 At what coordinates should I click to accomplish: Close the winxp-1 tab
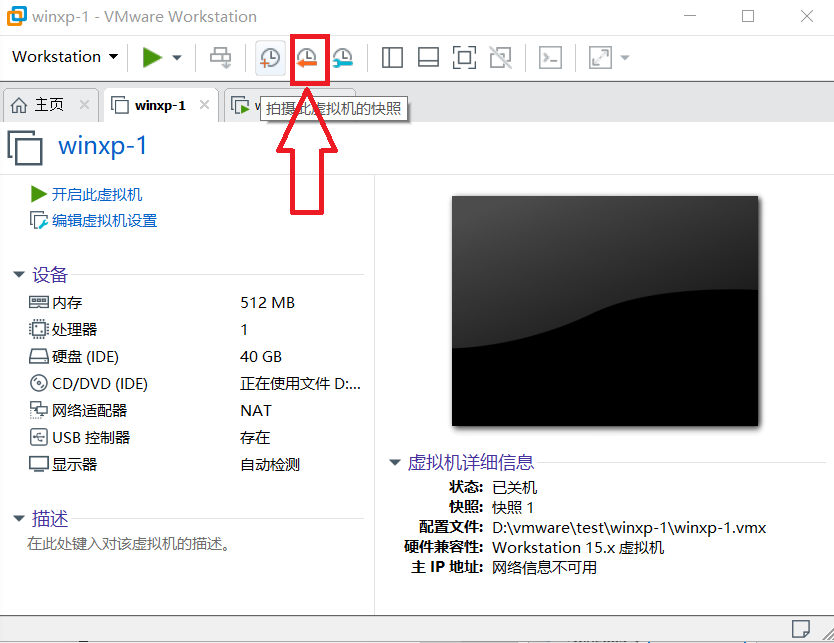point(204,105)
